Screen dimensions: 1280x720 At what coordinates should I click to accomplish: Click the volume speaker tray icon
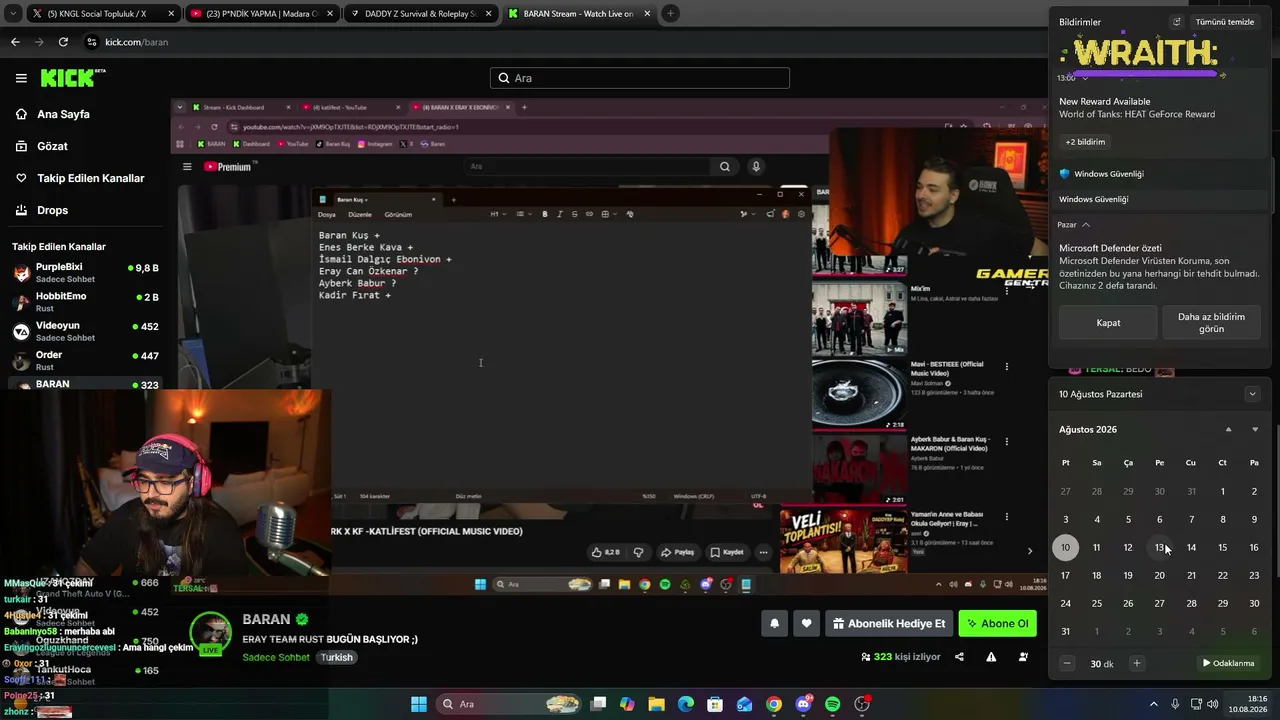(1214, 704)
